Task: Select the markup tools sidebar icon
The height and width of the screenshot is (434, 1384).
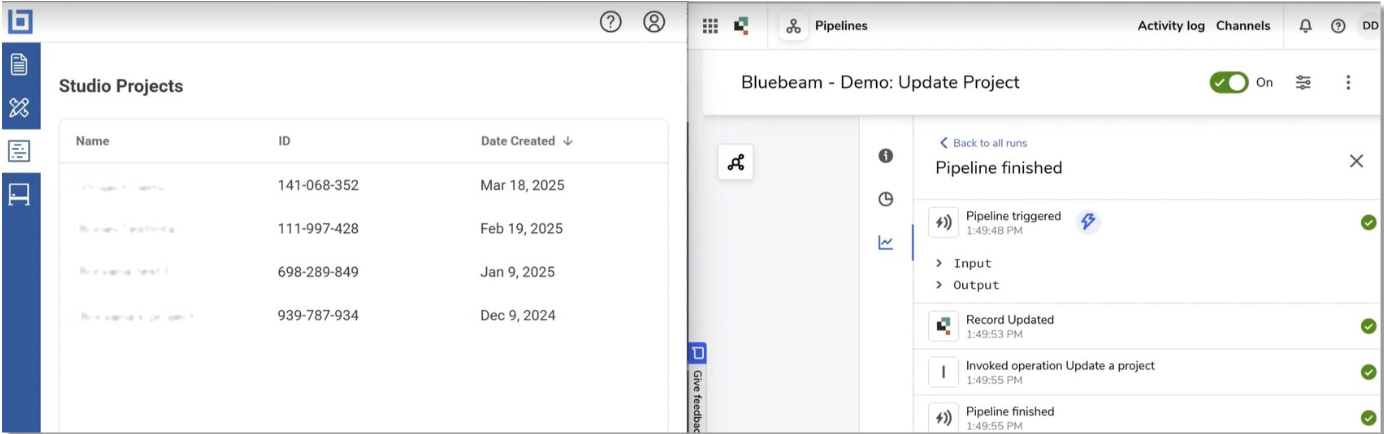Action: point(19,108)
